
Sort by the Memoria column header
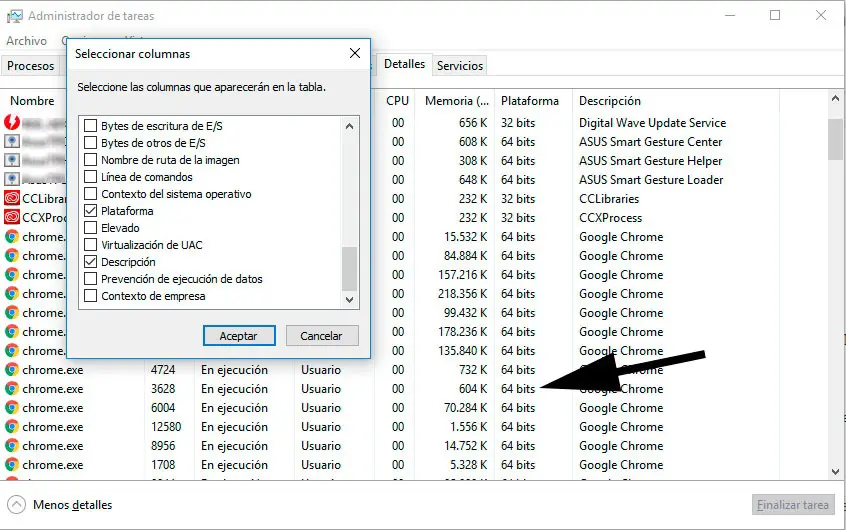[x=456, y=101]
